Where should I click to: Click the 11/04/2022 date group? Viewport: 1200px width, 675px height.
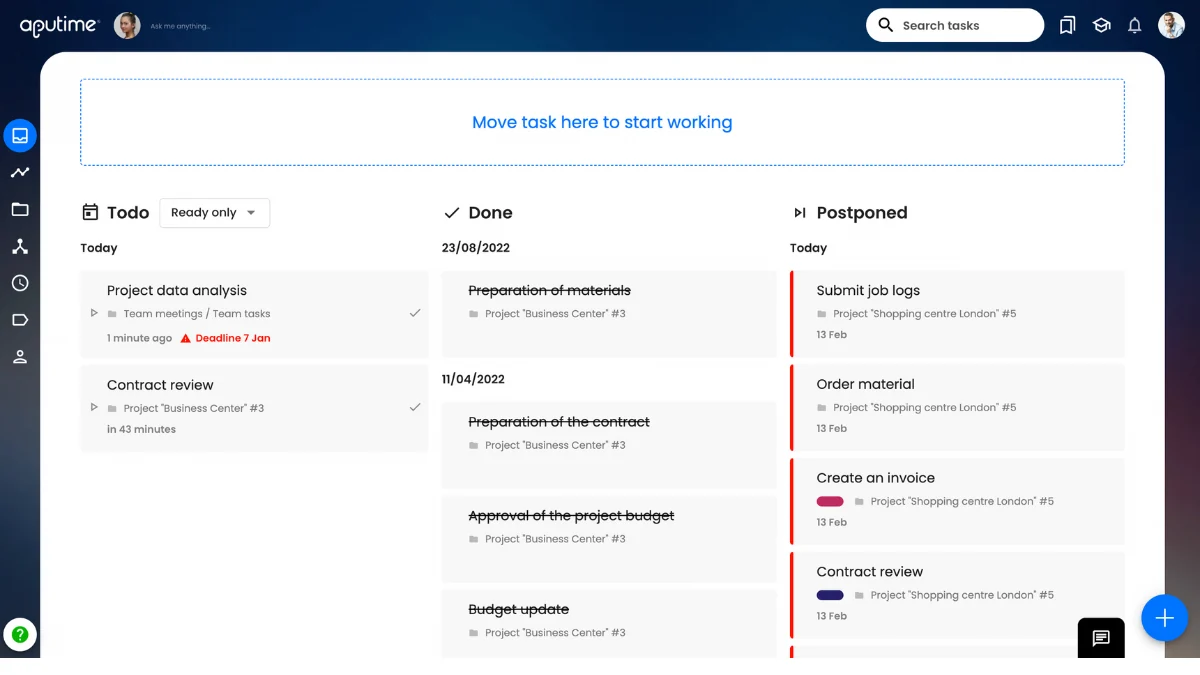(x=473, y=379)
